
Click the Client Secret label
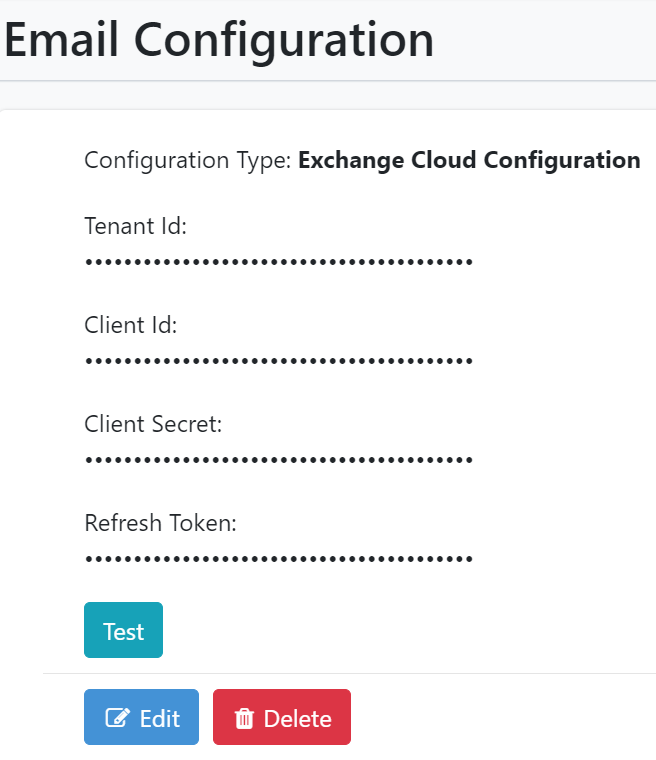point(153,424)
